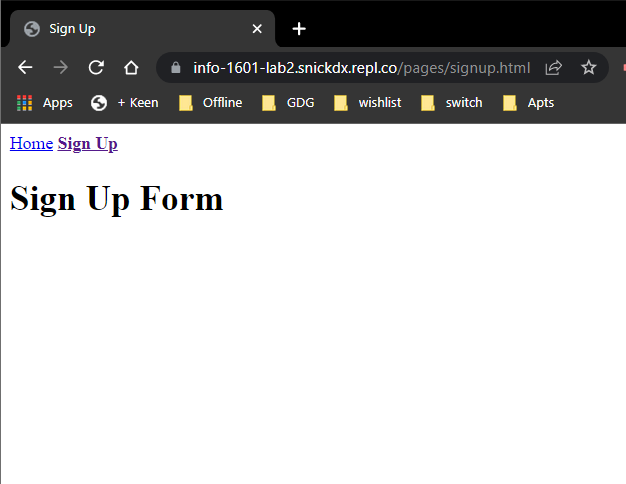Image resolution: width=626 pixels, height=484 pixels.
Task: Follow the Home link
Action: click(32, 144)
